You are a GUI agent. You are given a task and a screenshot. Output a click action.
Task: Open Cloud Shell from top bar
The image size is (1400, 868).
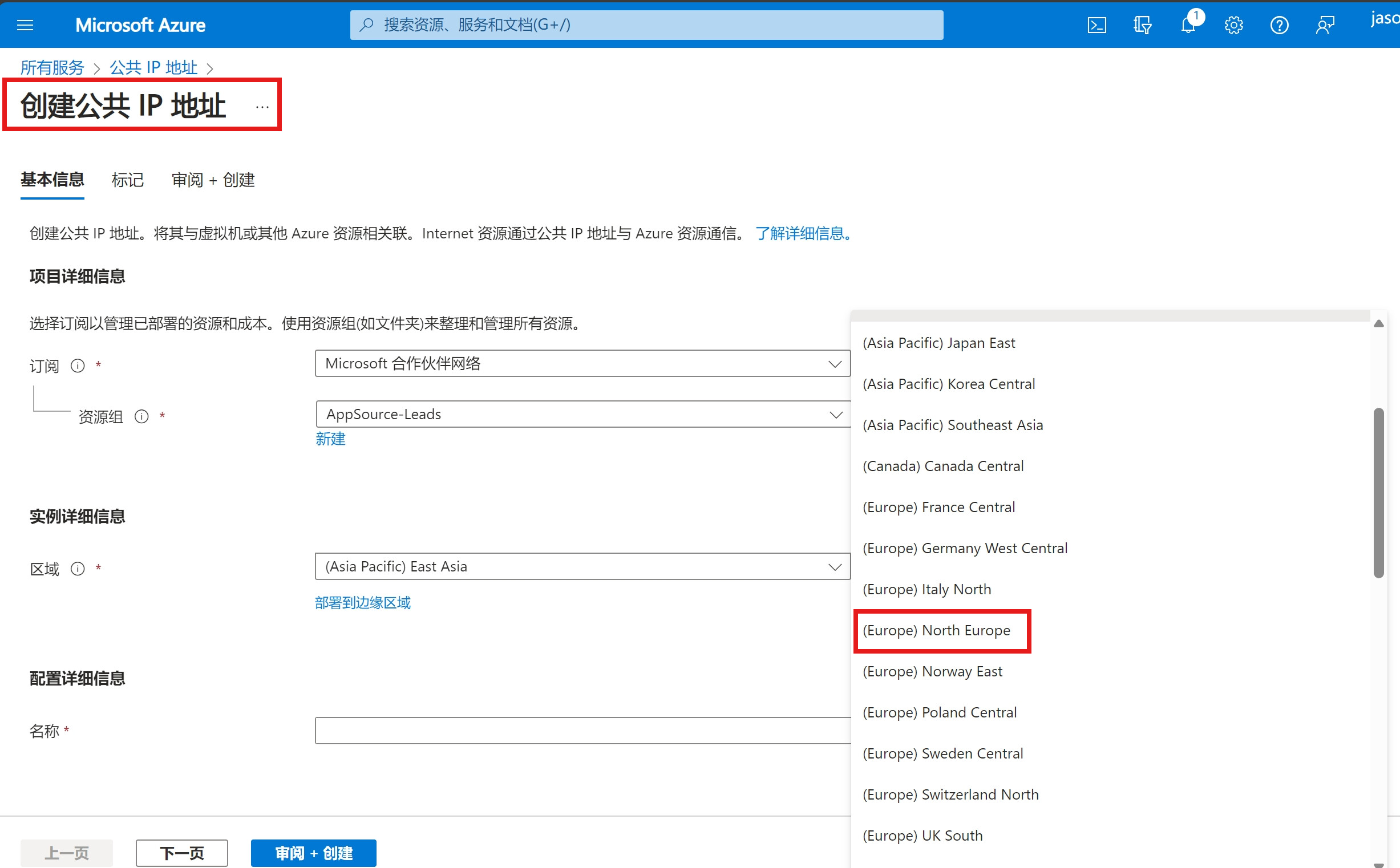[x=1096, y=25]
